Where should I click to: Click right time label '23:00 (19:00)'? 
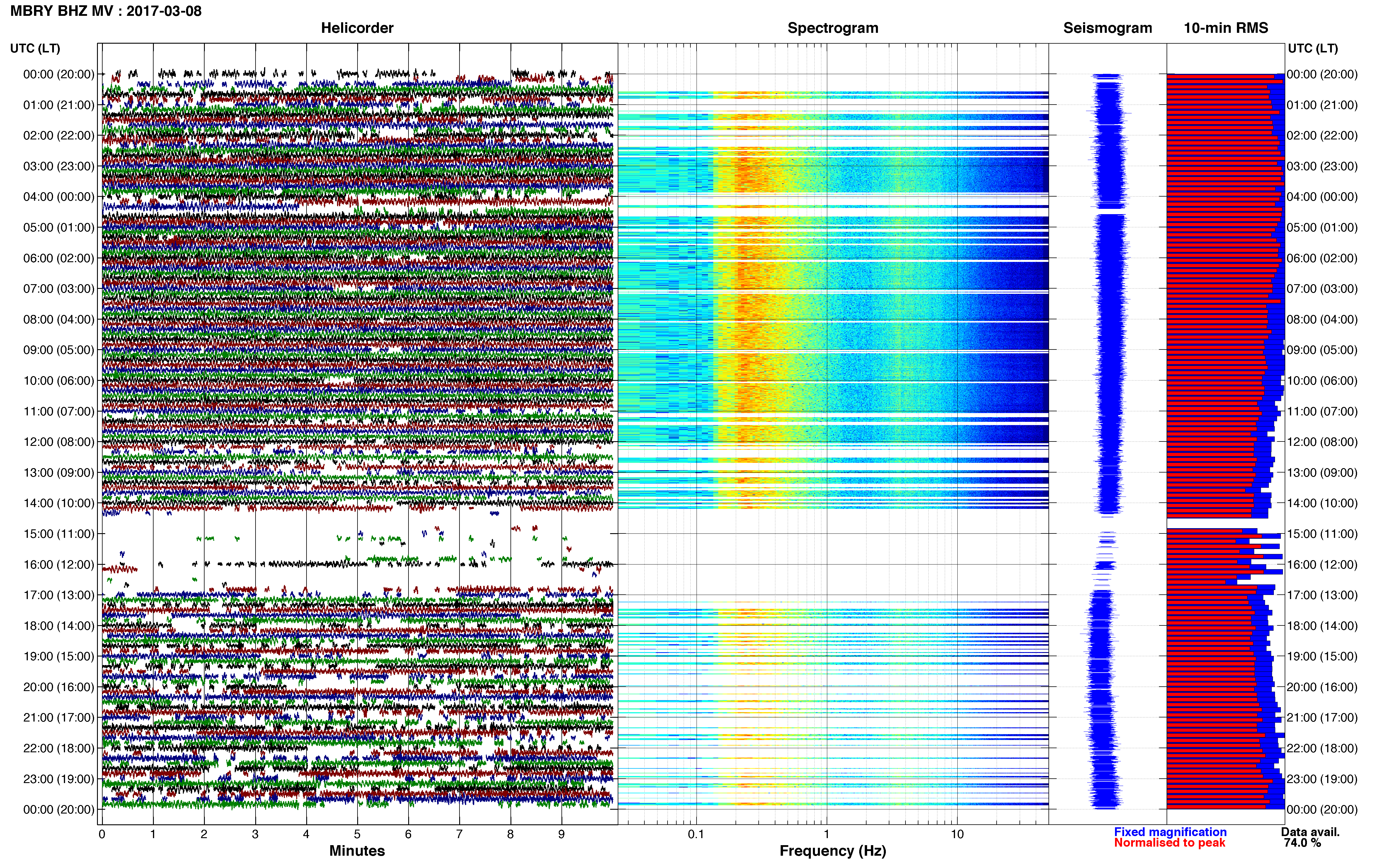pos(1322,779)
